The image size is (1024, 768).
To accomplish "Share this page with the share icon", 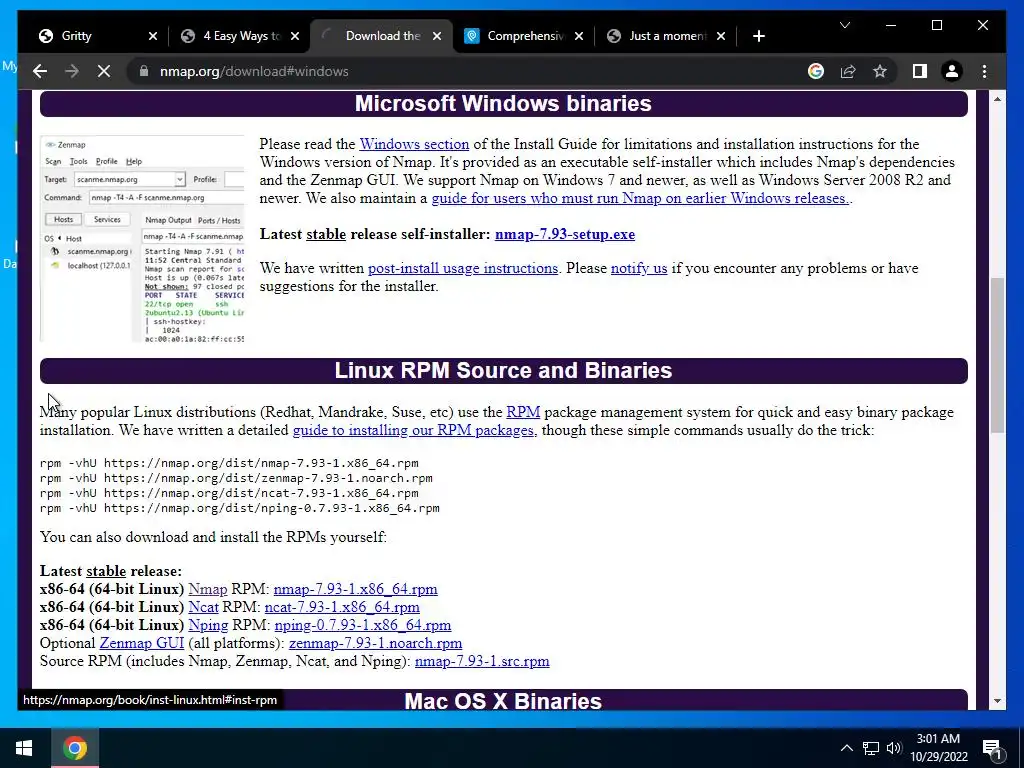I will (848, 71).
